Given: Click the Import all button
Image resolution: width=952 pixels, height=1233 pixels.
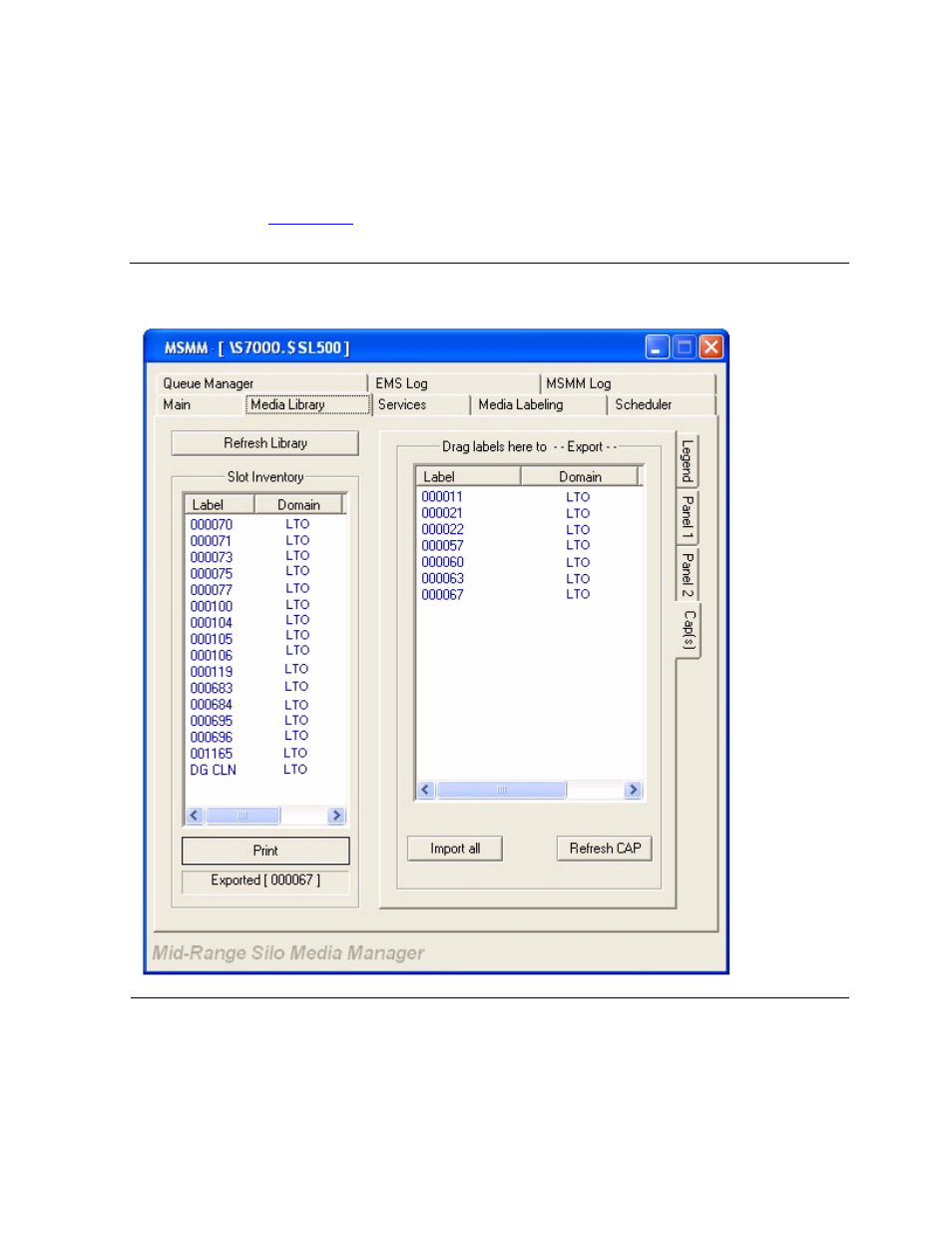Looking at the screenshot, I should point(455,849).
